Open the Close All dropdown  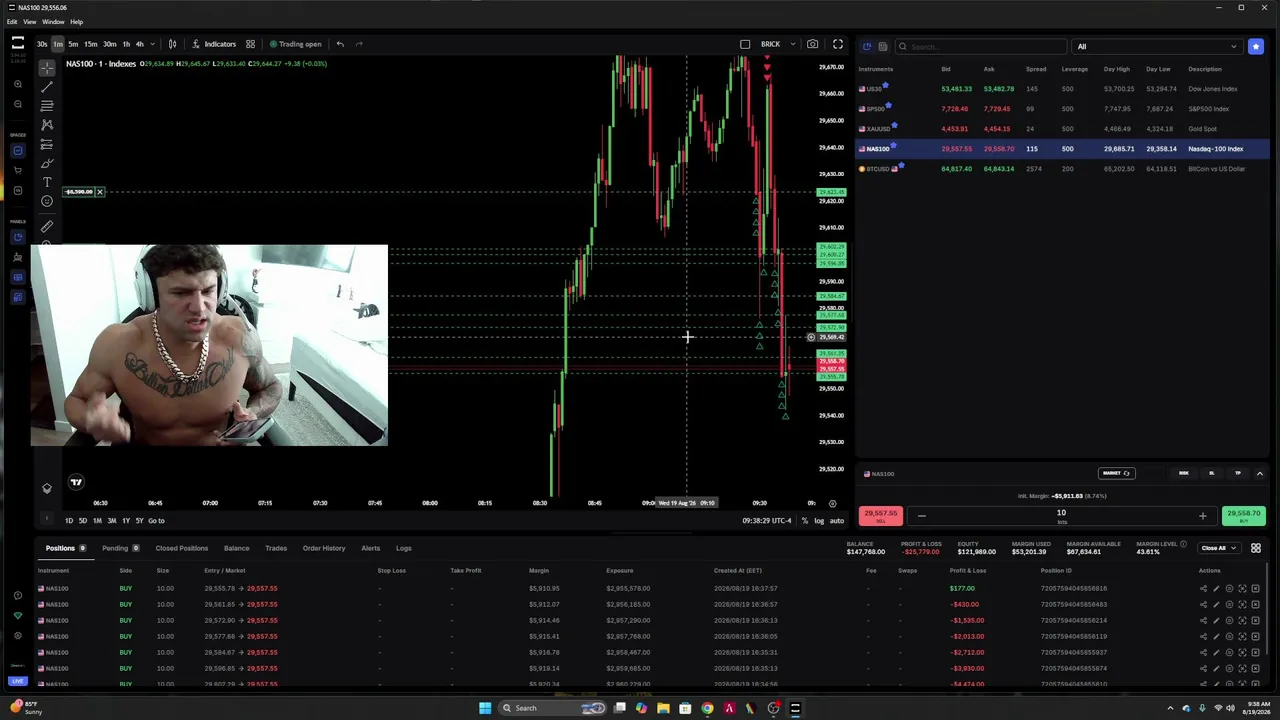(x=1219, y=548)
